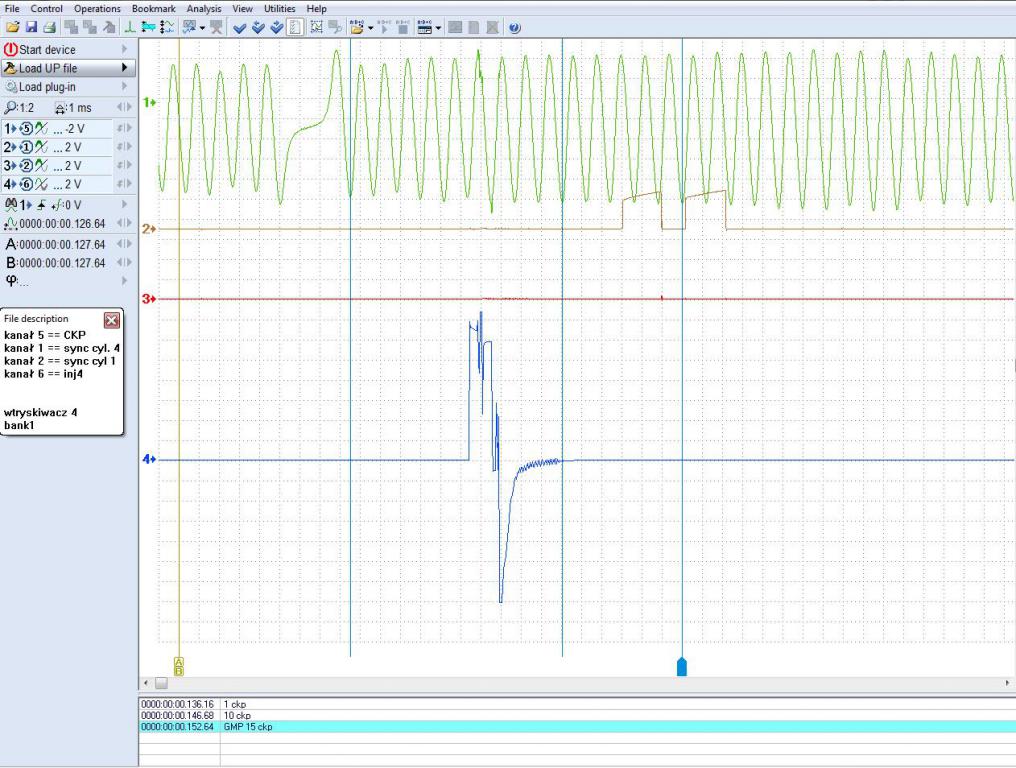The width and height of the screenshot is (1016, 768).
Task: Click the Start device button
Action: coord(48,50)
